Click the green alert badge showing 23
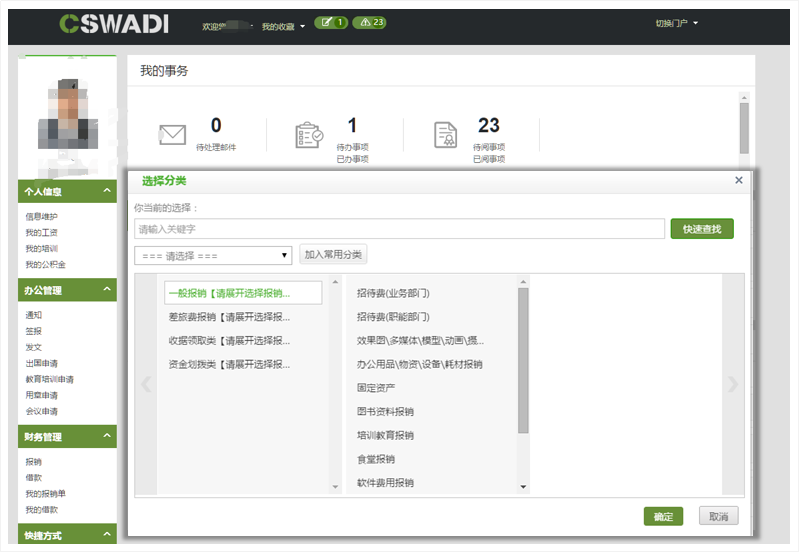 370,22
